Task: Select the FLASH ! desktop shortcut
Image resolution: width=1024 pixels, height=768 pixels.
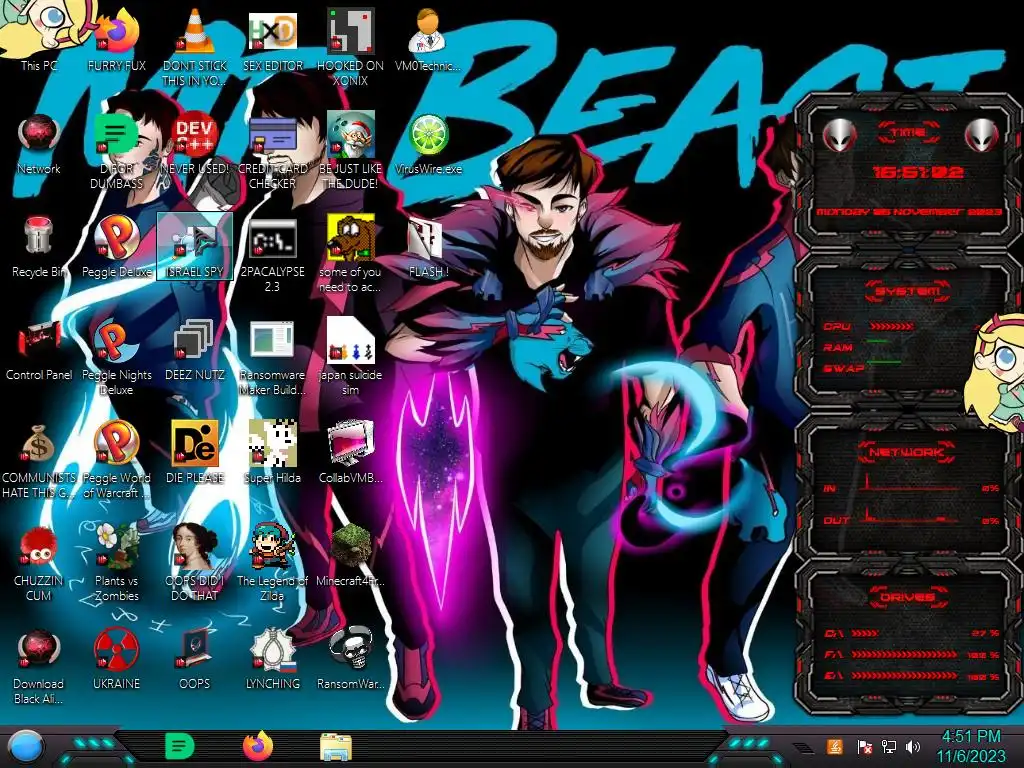Action: (x=428, y=246)
